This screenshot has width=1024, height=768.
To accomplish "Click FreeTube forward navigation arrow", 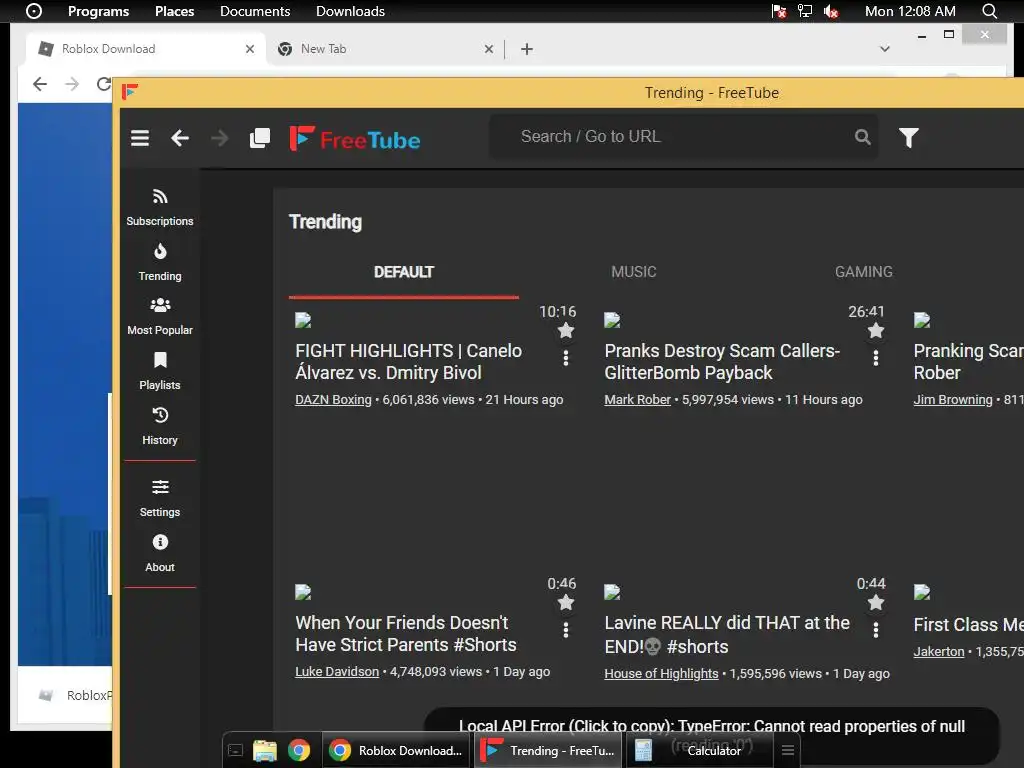I will [x=219, y=138].
